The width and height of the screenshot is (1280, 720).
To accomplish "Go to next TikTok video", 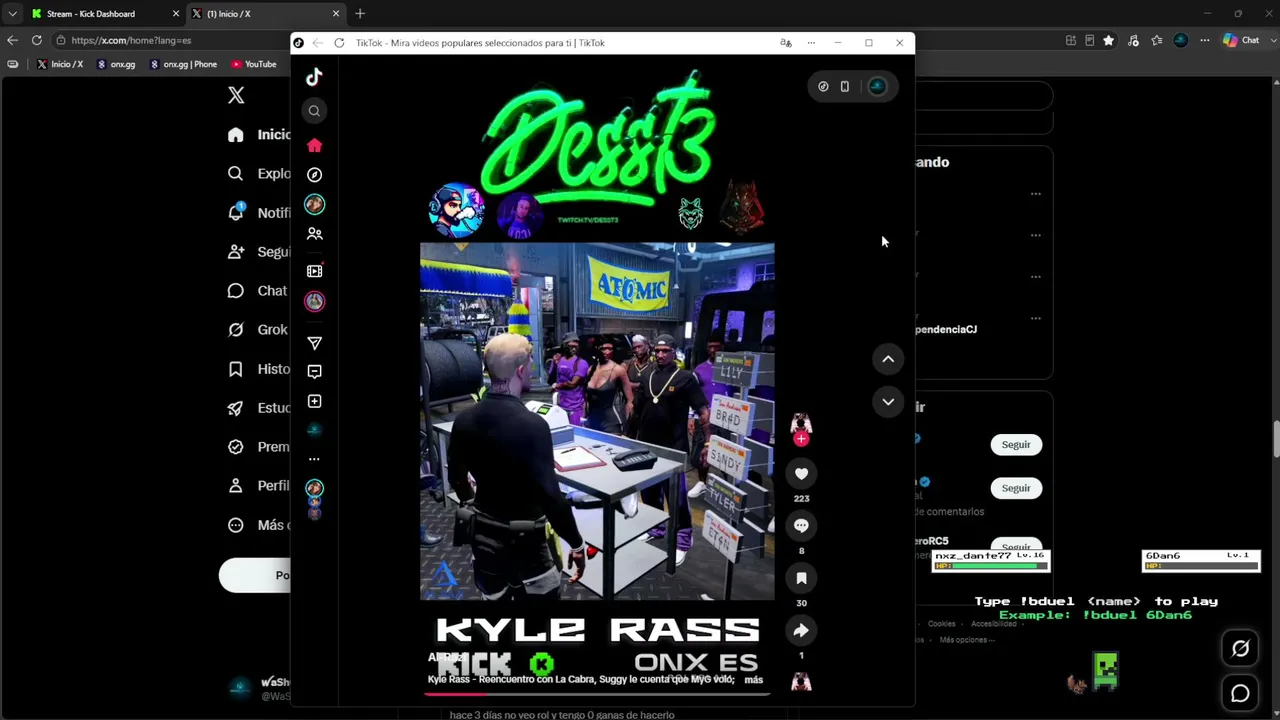I will click(x=888, y=402).
